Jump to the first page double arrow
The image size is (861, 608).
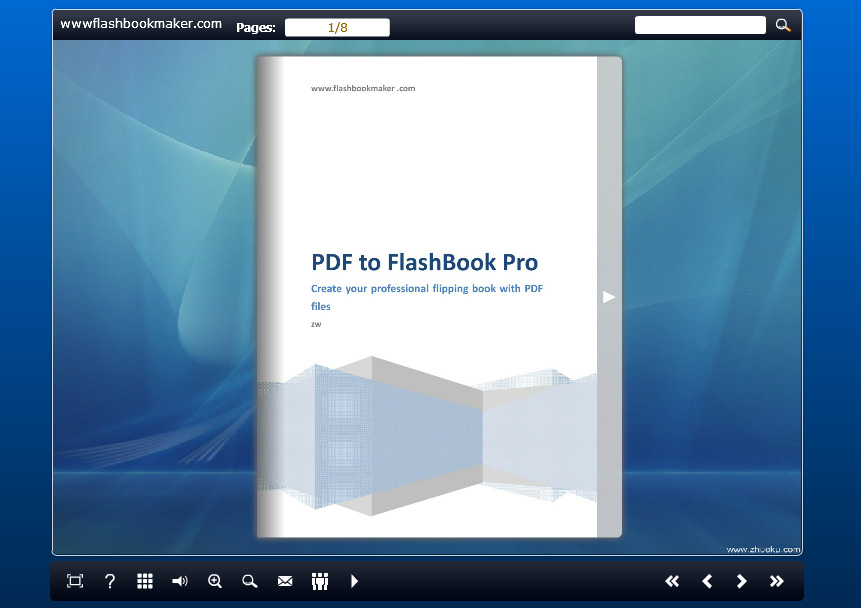pyautogui.click(x=672, y=581)
